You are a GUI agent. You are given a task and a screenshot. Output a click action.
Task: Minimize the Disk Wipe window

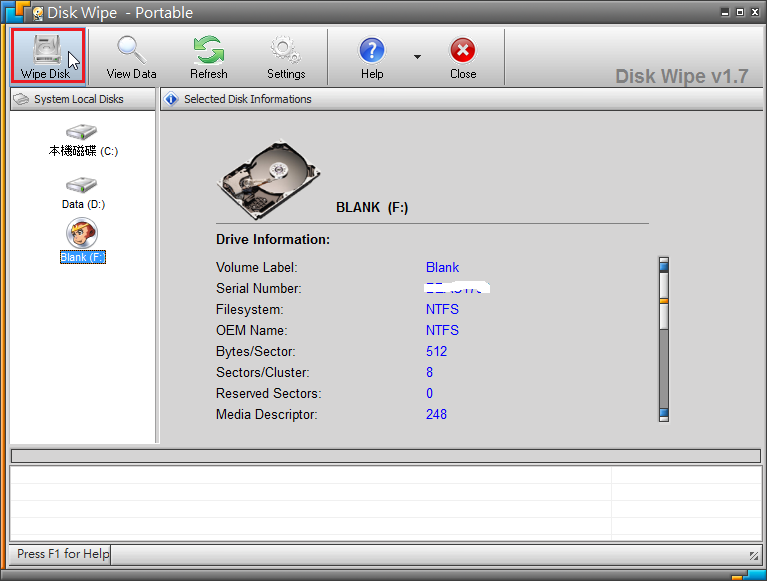click(726, 11)
